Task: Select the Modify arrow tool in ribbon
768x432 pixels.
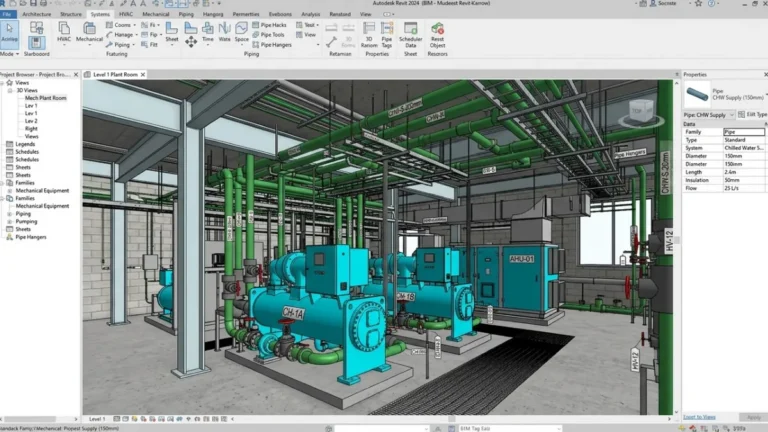Action: click(9, 34)
